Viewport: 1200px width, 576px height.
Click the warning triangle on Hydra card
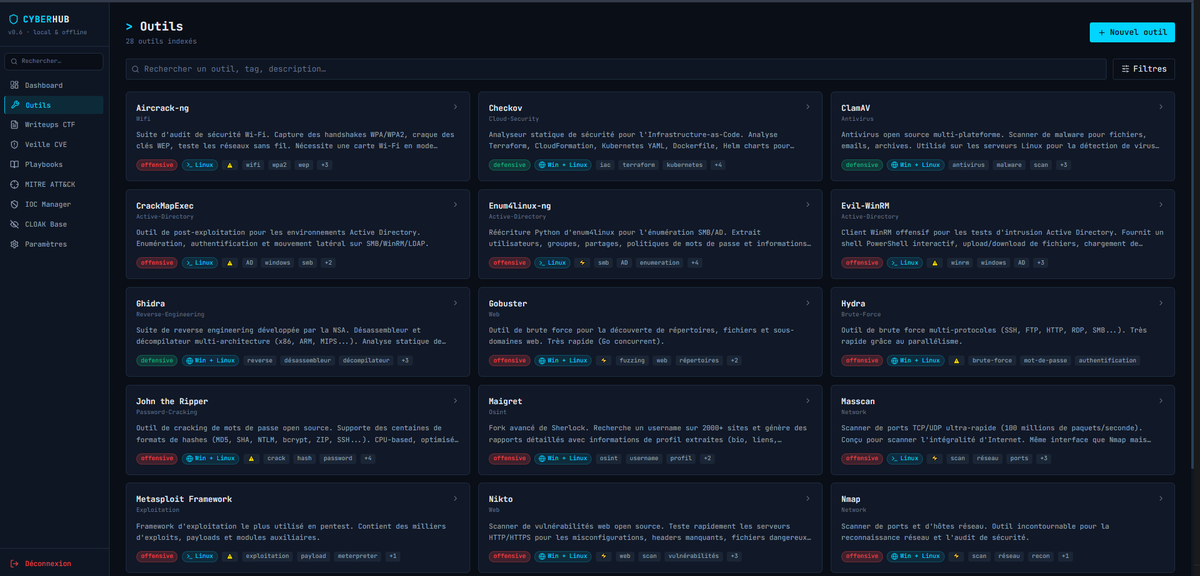[955, 360]
